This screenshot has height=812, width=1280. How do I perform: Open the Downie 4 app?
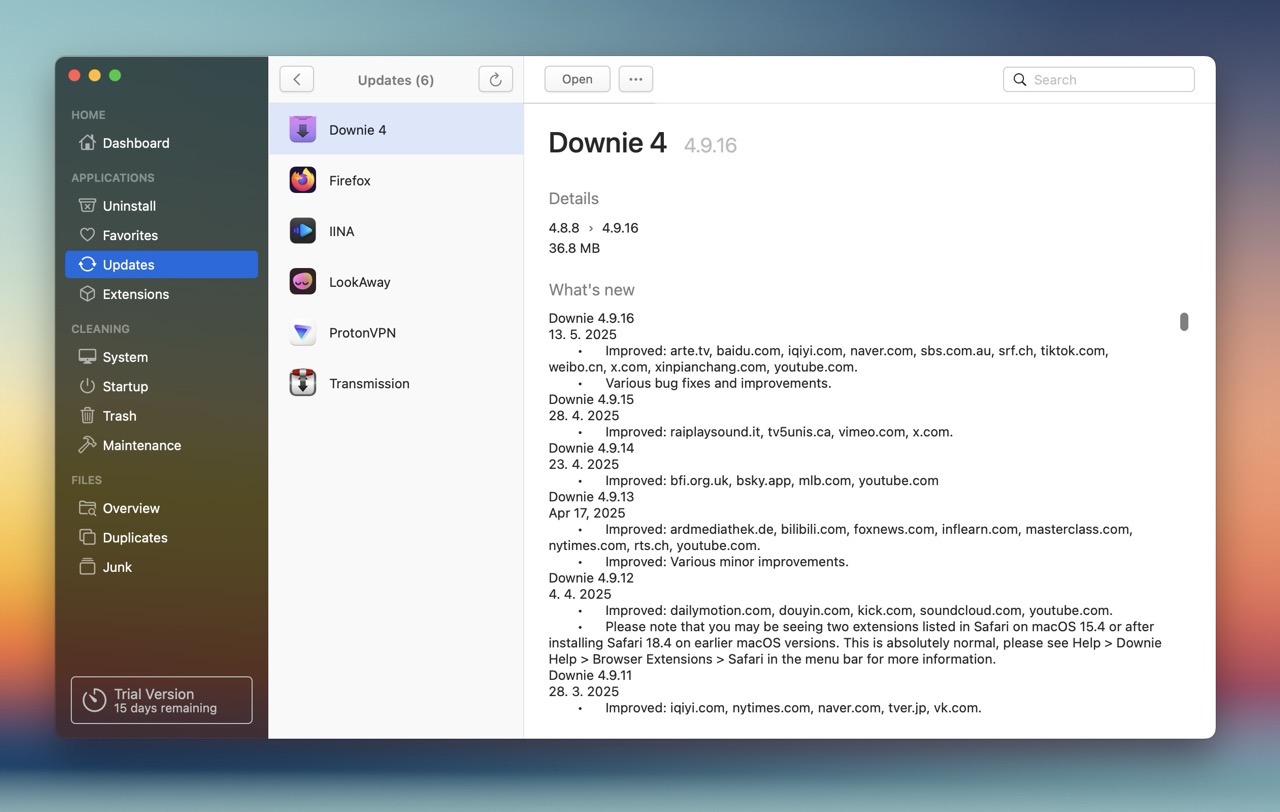577,79
